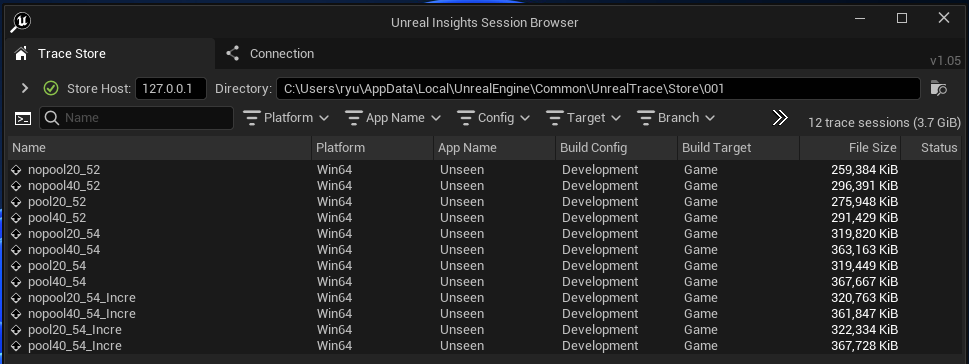Image resolution: width=969 pixels, height=364 pixels.
Task: Open the Config filter dropdown
Action: click(x=493, y=118)
